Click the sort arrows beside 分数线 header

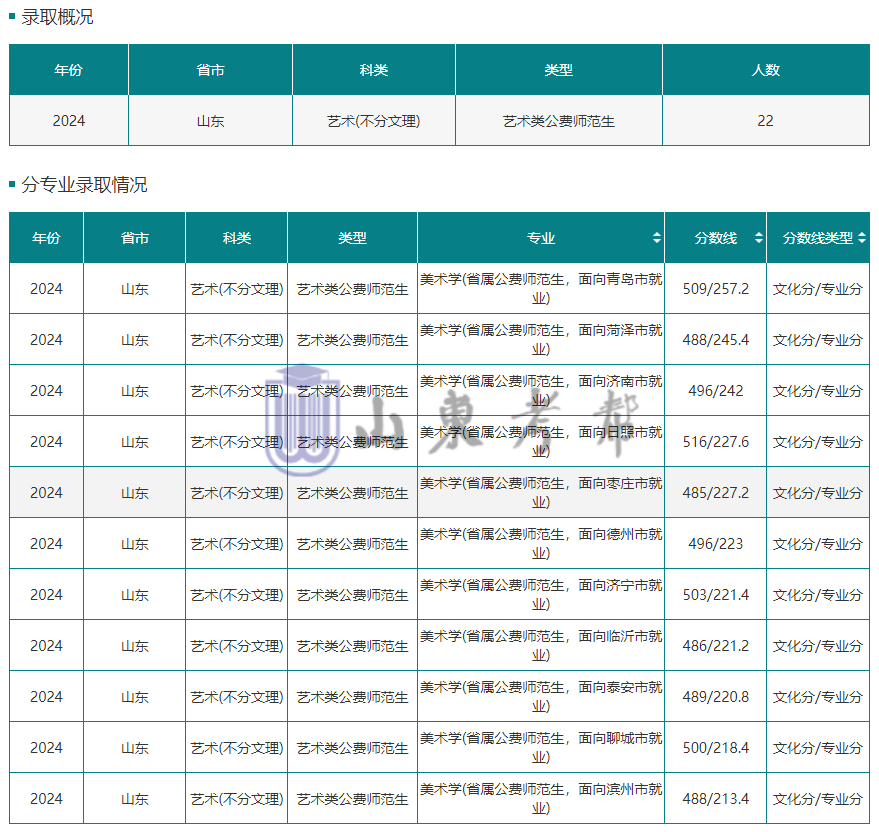[x=759, y=238]
